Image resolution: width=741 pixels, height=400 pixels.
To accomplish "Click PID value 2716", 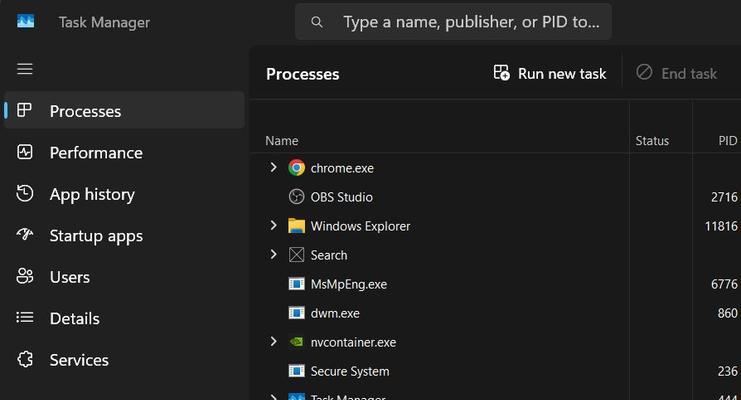I will pos(724,197).
